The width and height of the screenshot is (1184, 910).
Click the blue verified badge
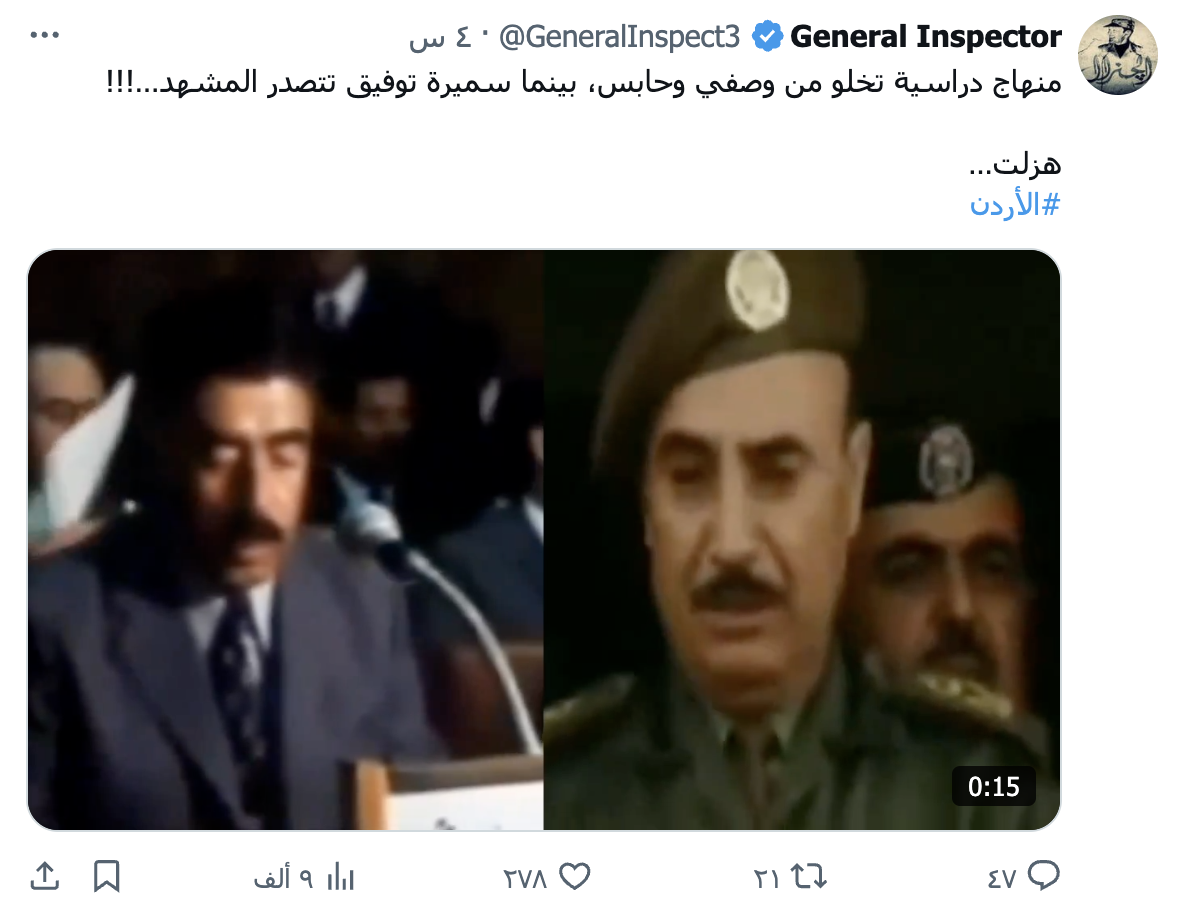click(767, 36)
